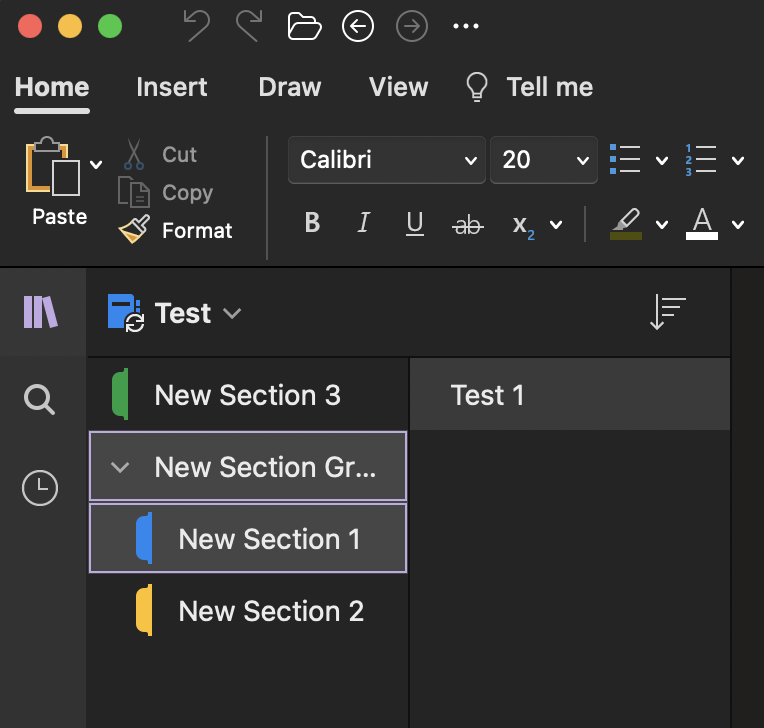The width and height of the screenshot is (764, 728).
Task: Apply the text highlight color marker
Action: click(x=626, y=224)
